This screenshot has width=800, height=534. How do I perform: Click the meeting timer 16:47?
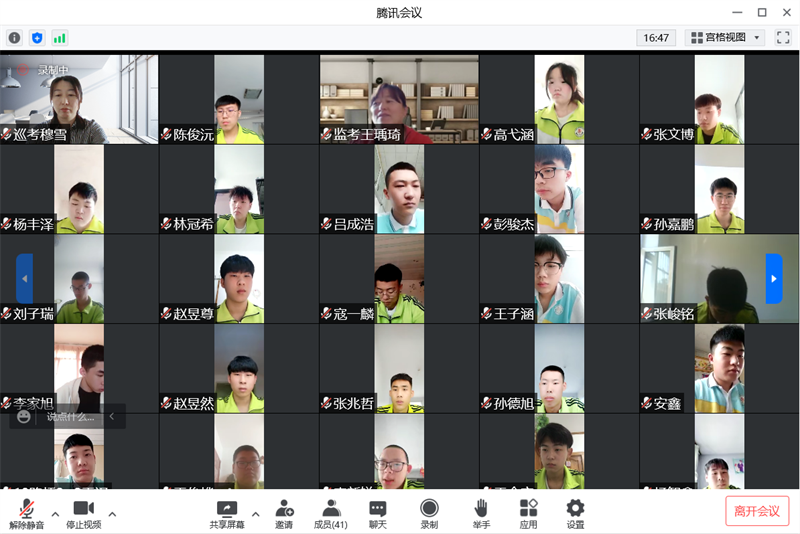[656, 38]
